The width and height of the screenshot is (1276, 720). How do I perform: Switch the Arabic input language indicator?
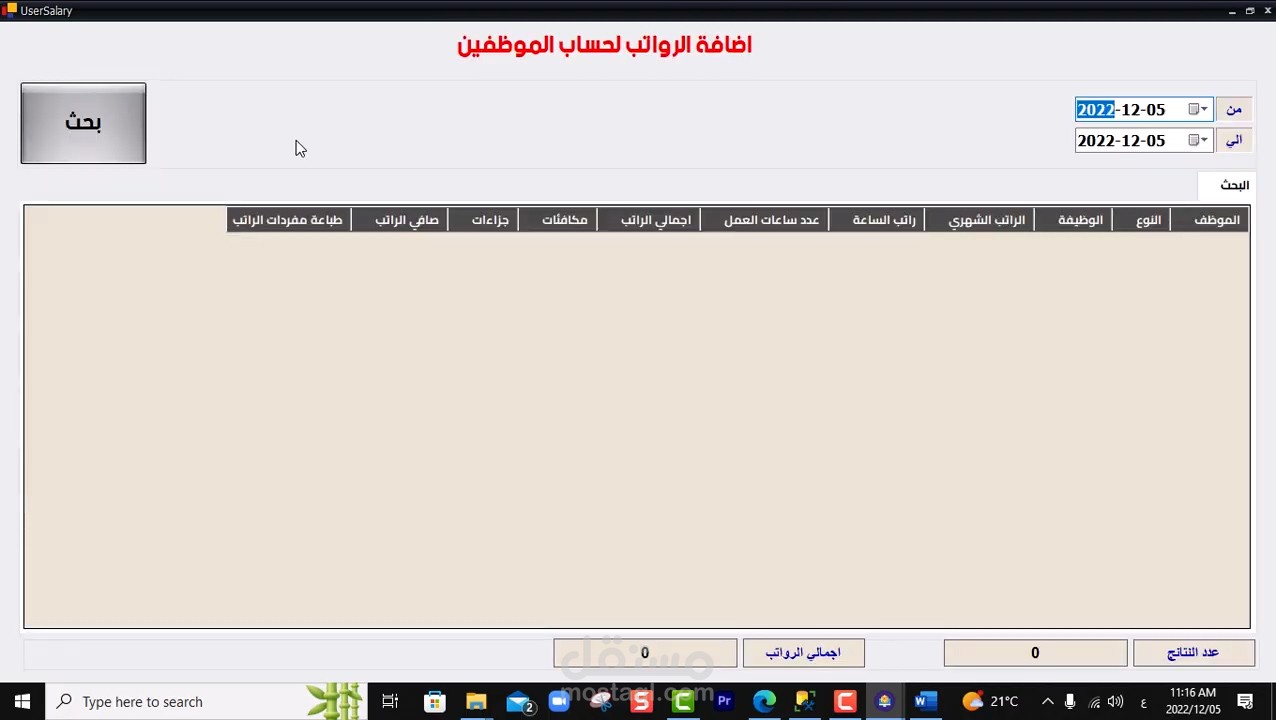coord(1143,702)
